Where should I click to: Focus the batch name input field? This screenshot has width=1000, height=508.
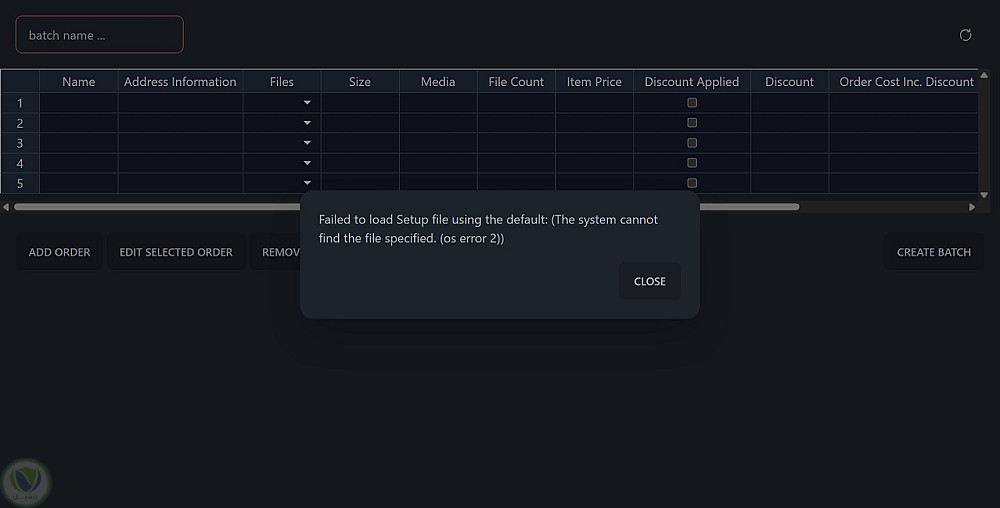coord(100,35)
